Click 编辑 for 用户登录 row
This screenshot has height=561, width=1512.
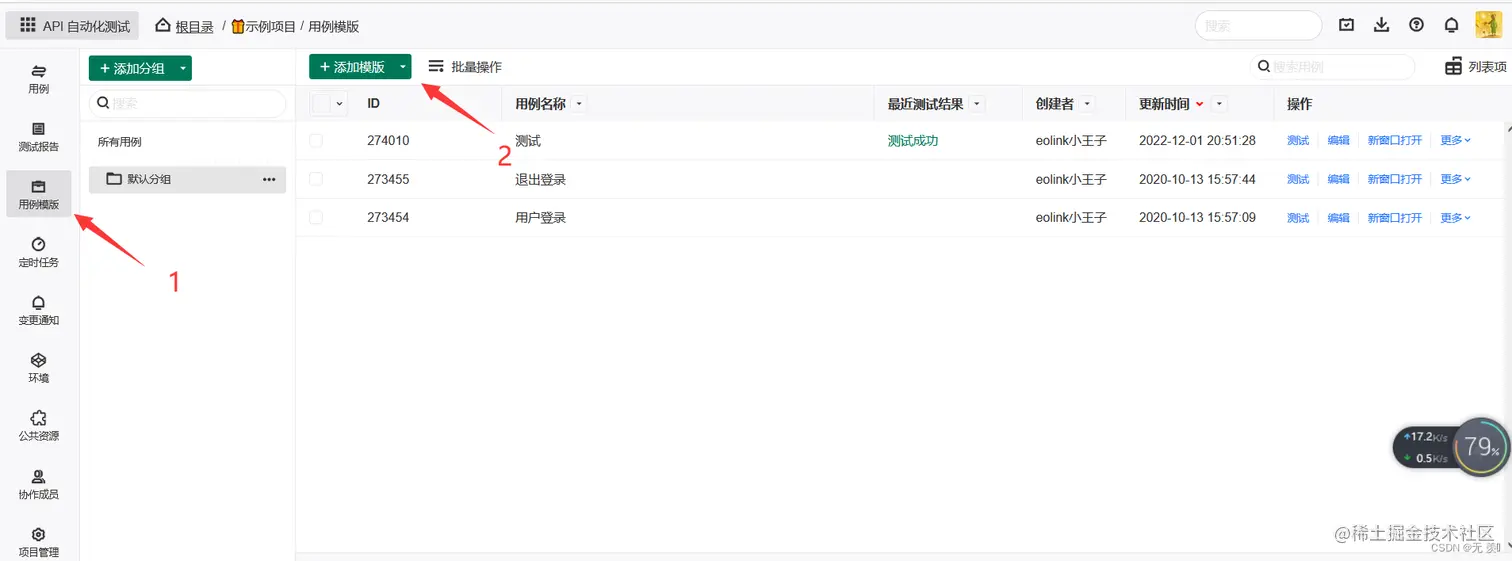point(1339,217)
